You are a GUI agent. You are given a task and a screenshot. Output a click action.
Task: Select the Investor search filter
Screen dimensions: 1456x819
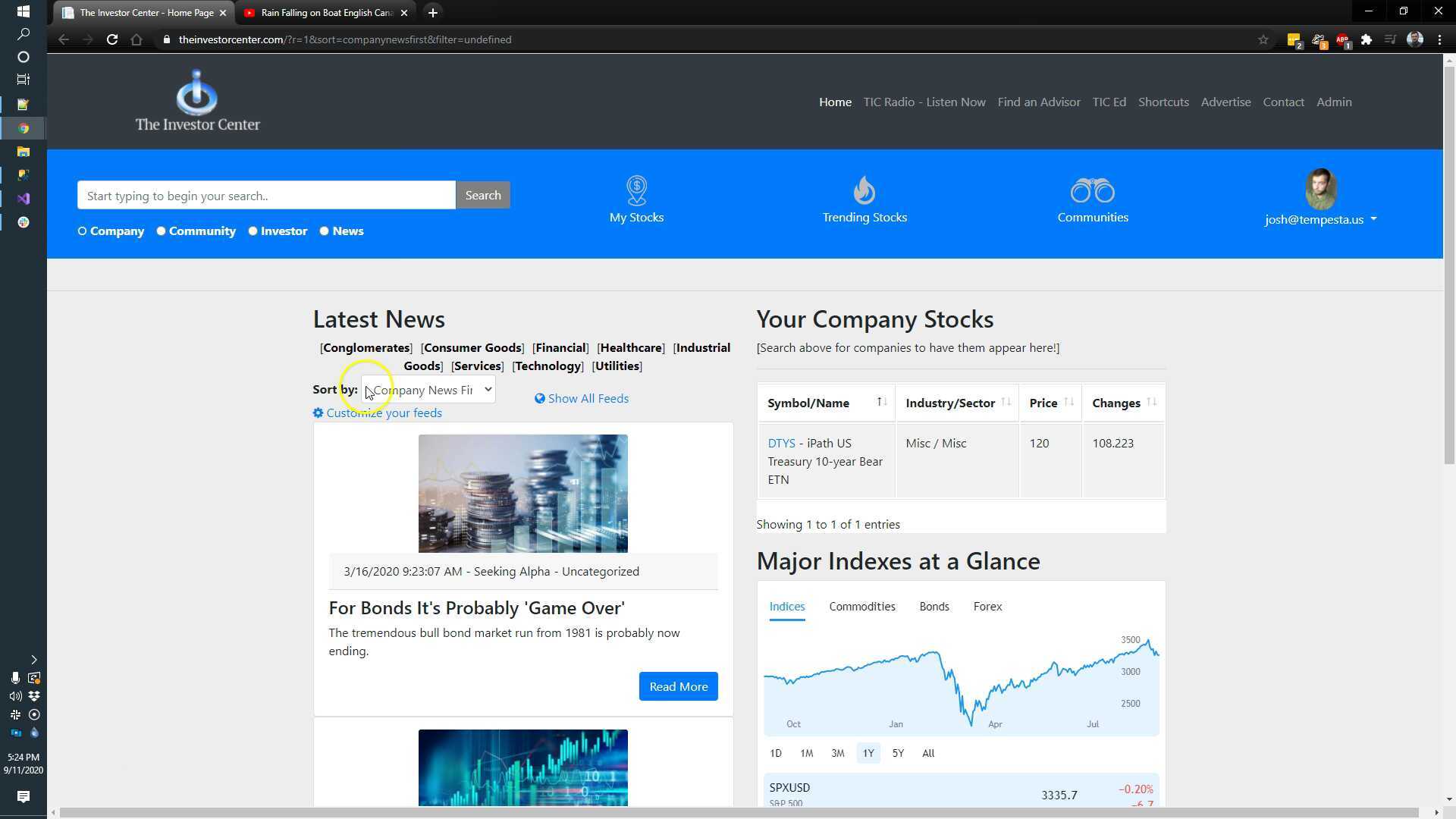coord(253,231)
